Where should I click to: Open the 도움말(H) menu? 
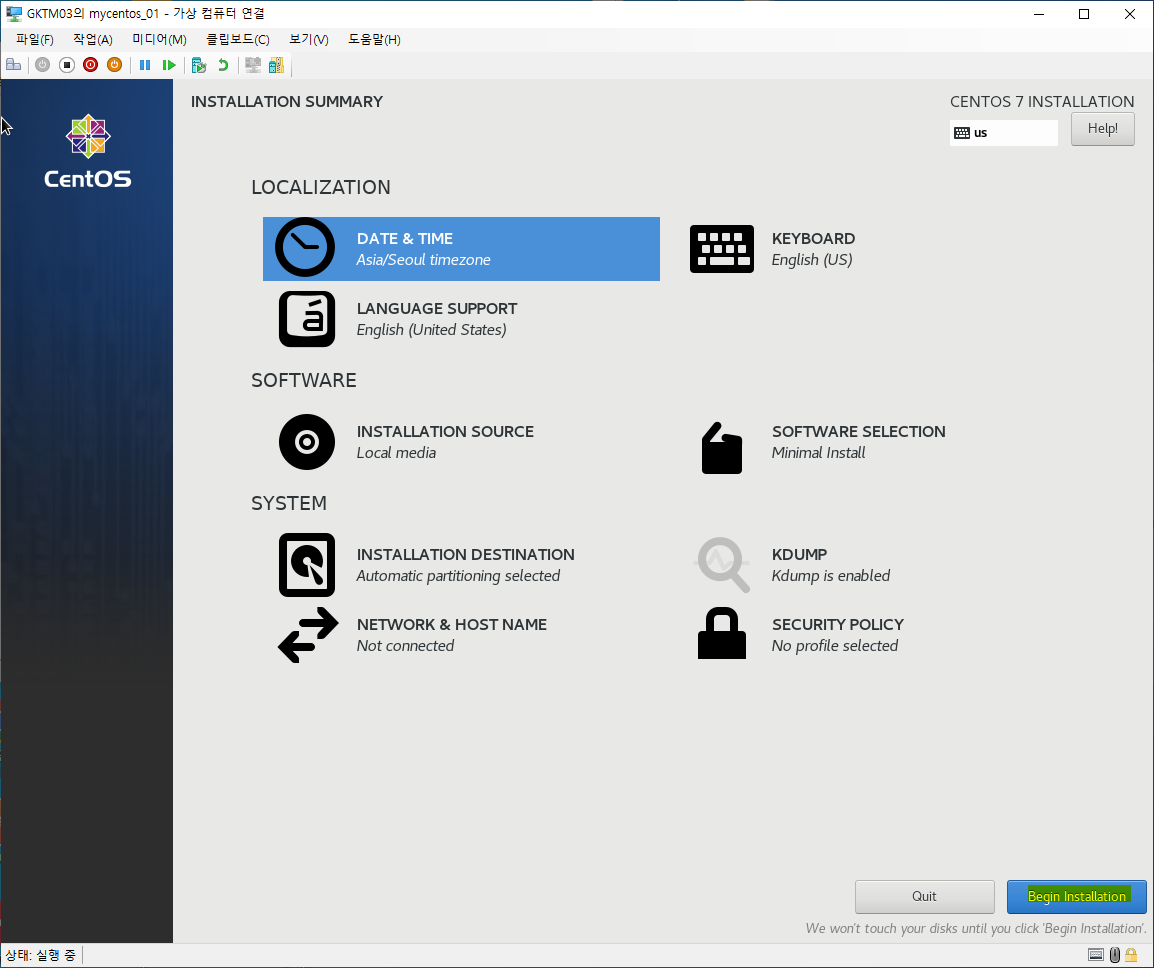tap(374, 40)
